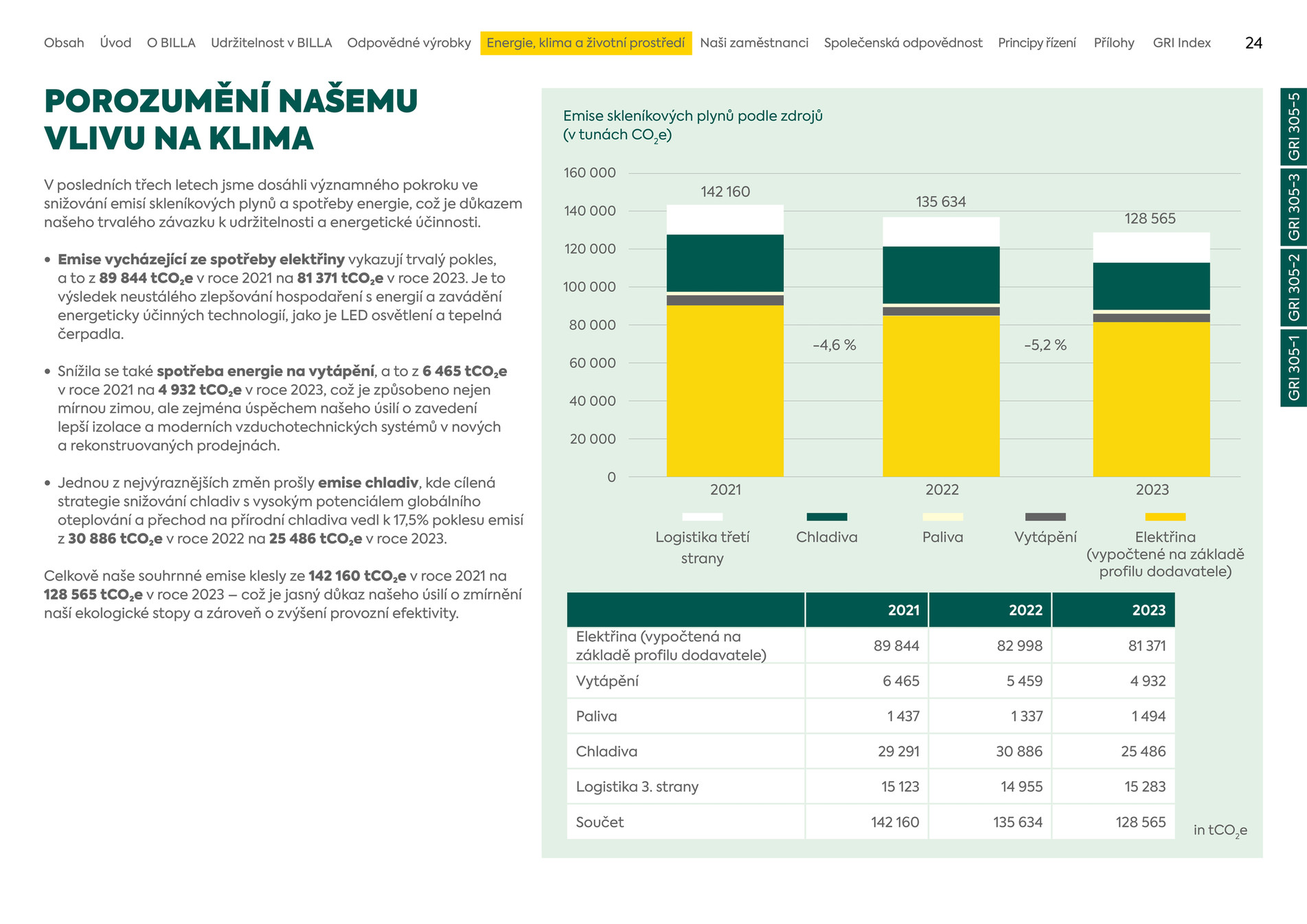Click the GRI 305-5 side tab
Screen dimensions: 1307x924
1293,126
